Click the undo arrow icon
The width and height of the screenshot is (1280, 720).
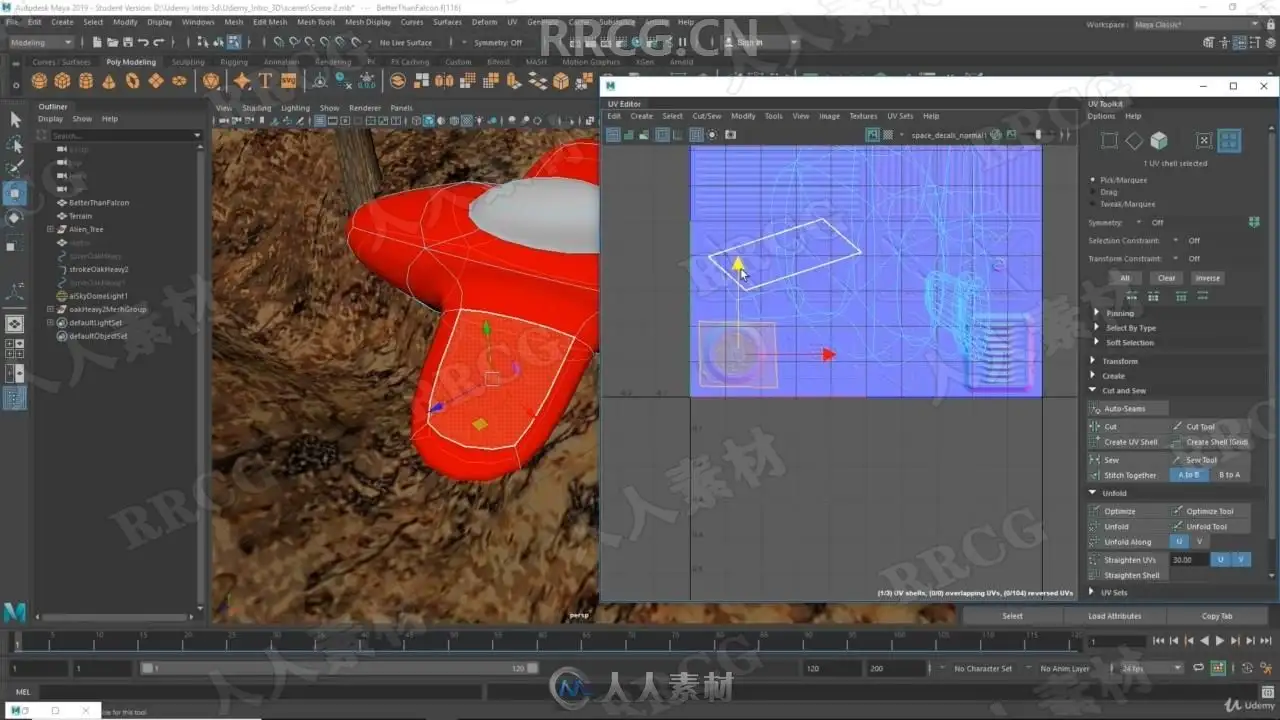pyautogui.click(x=143, y=42)
